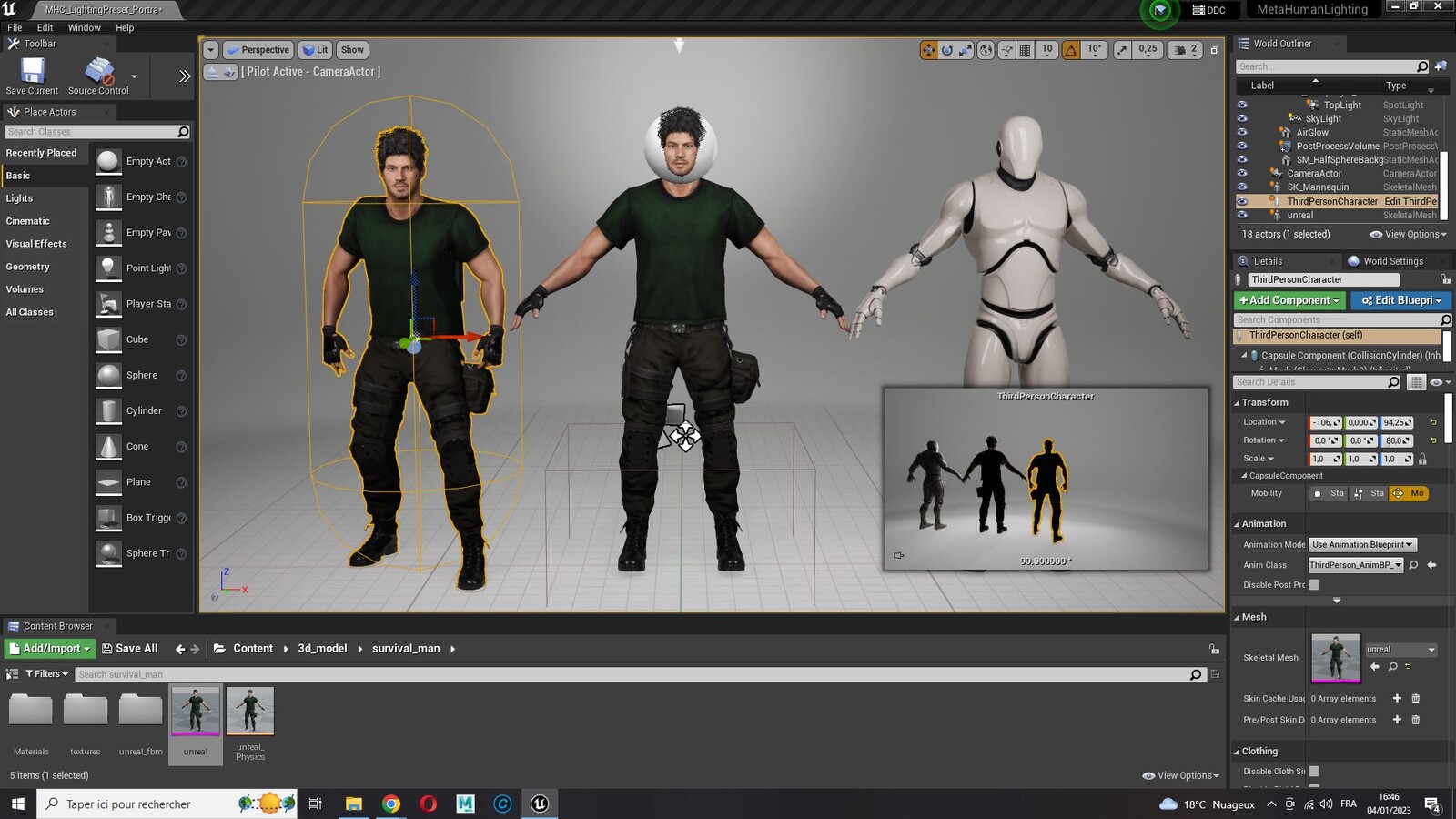1456x819 pixels.
Task: Toggle scale snapping arrow icon
Action: 1122,50
